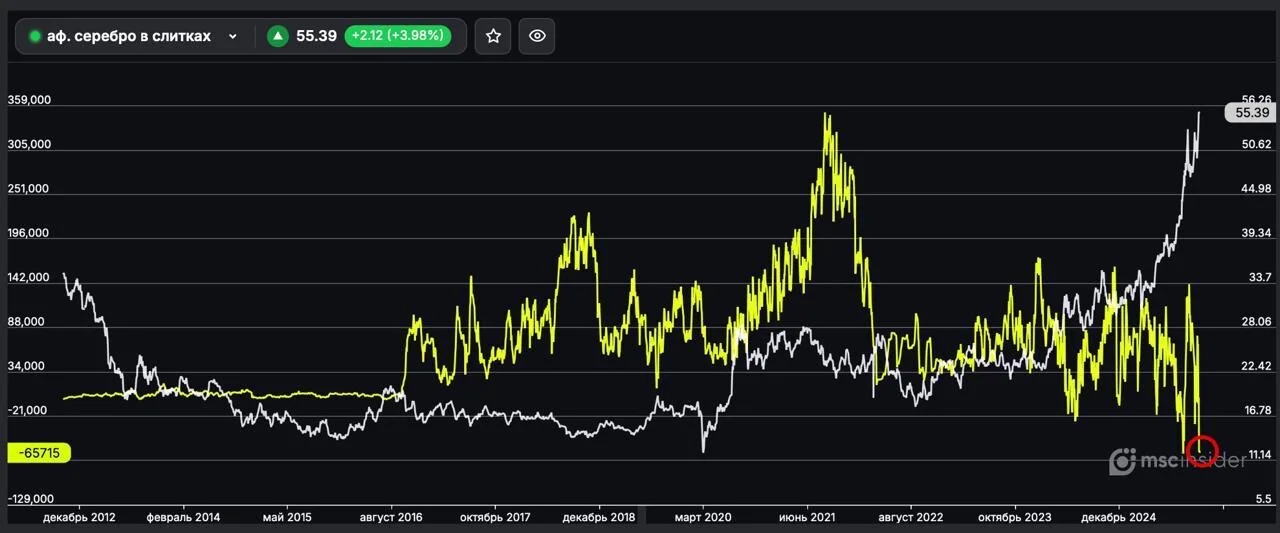Click the chevron beside the instrument name
Screen dimensions: 1280x533
[233, 36]
